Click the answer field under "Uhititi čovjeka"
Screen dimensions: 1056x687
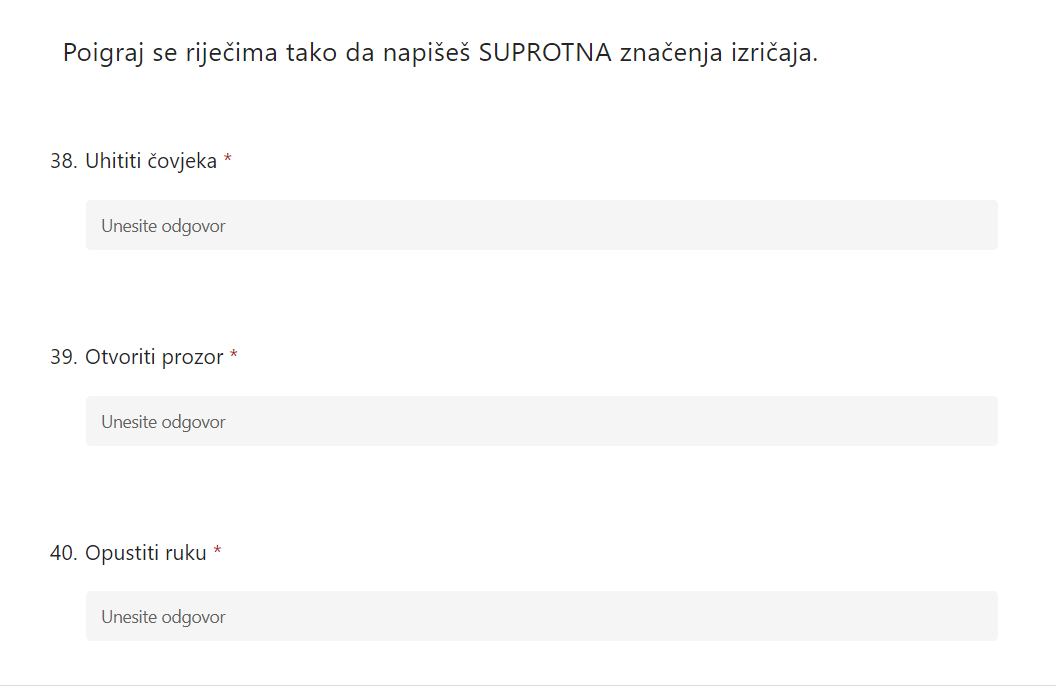(x=541, y=226)
